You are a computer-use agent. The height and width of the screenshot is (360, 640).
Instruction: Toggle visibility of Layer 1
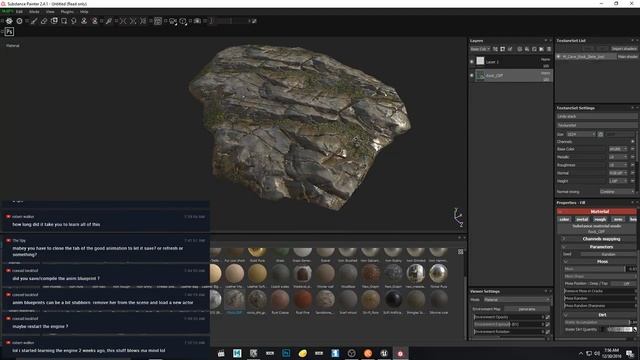coord(472,62)
